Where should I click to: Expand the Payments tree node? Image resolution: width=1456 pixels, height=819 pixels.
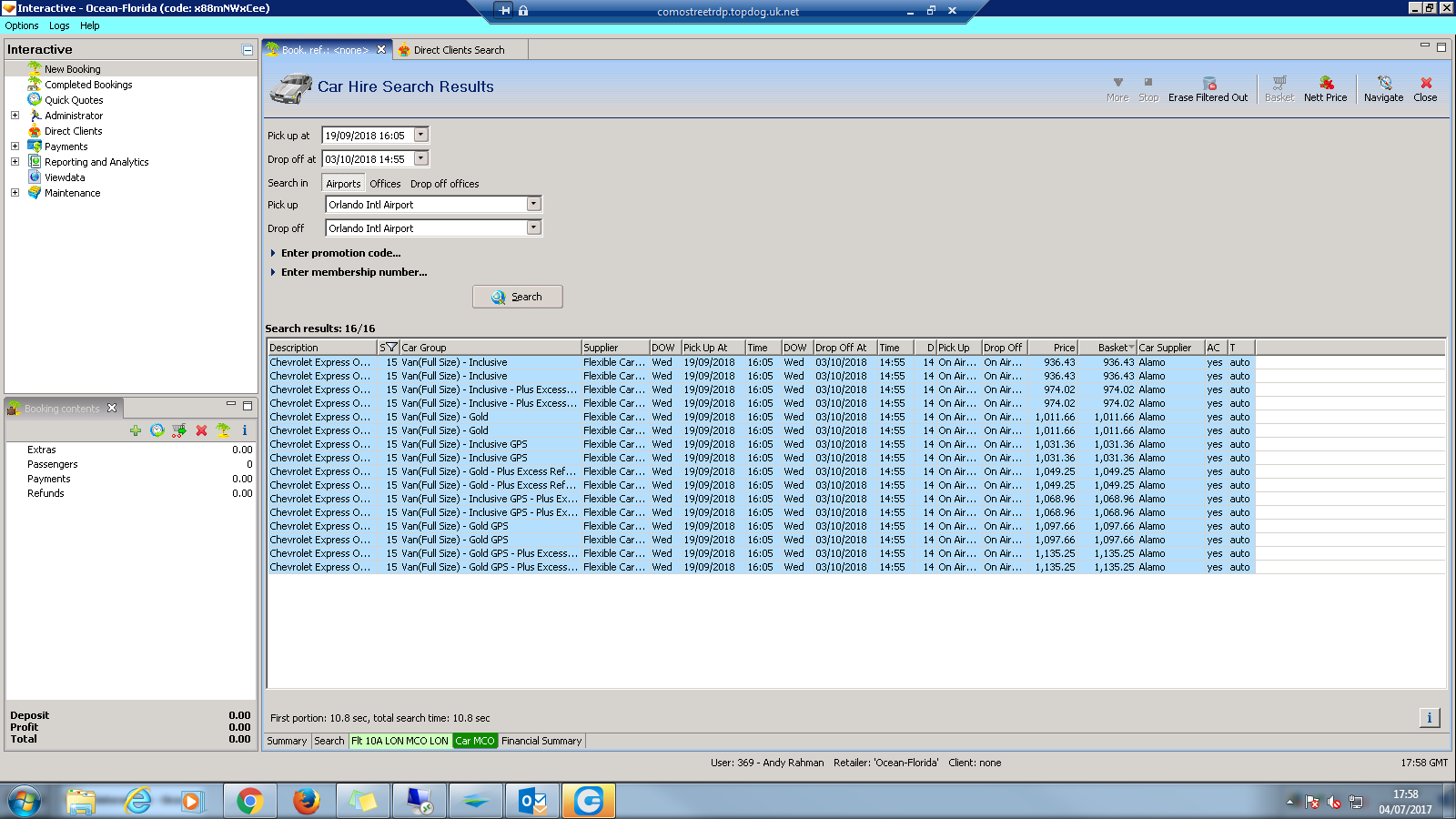pos(15,147)
